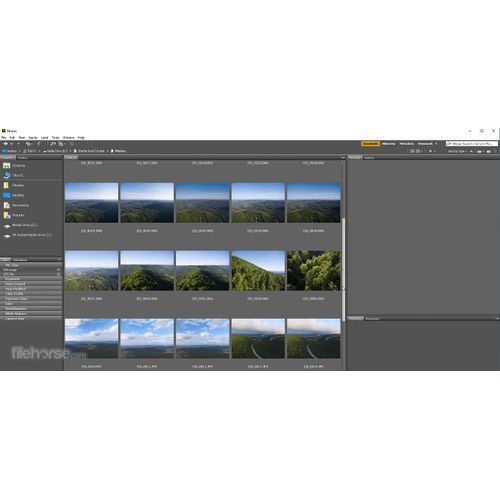Click the search field
The image size is (500, 500).
tap(472, 144)
